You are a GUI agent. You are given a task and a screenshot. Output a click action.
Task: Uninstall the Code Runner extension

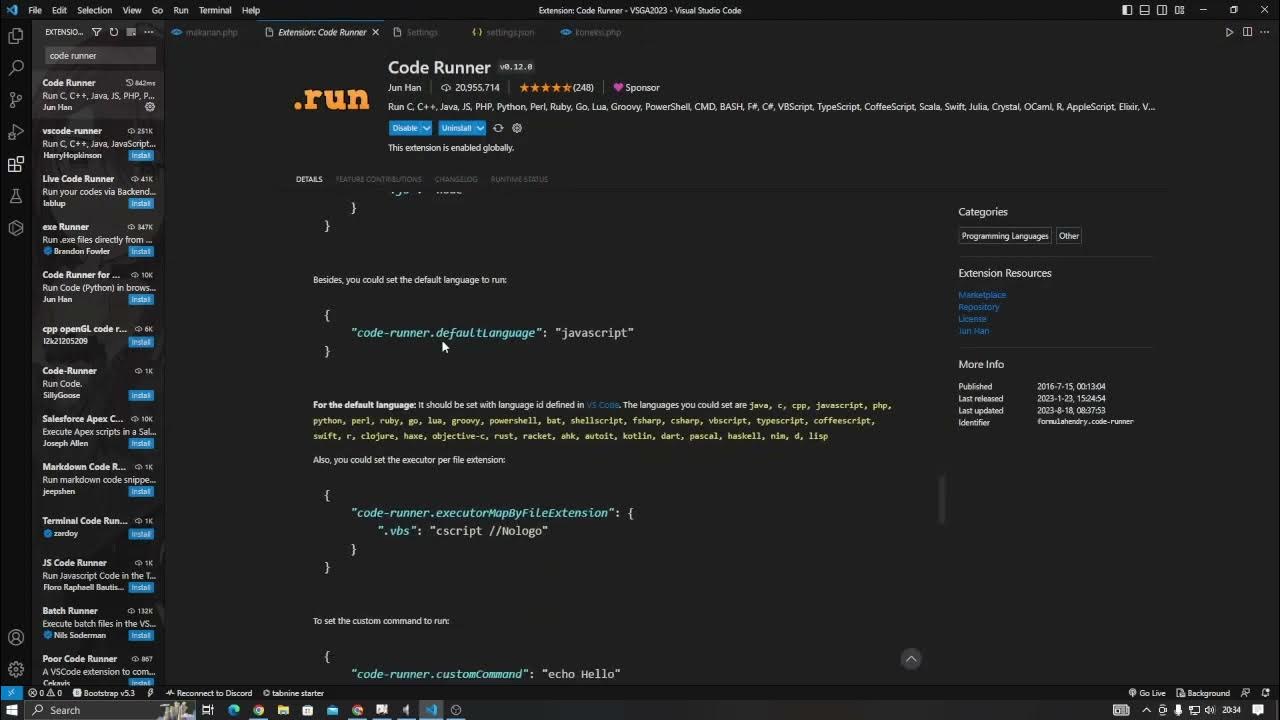[456, 128]
